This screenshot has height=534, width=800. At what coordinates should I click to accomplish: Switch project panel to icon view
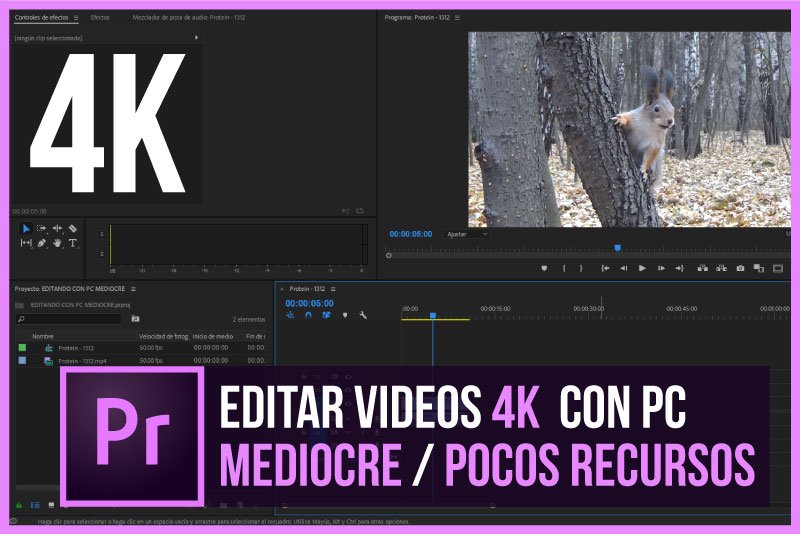pos(51,505)
